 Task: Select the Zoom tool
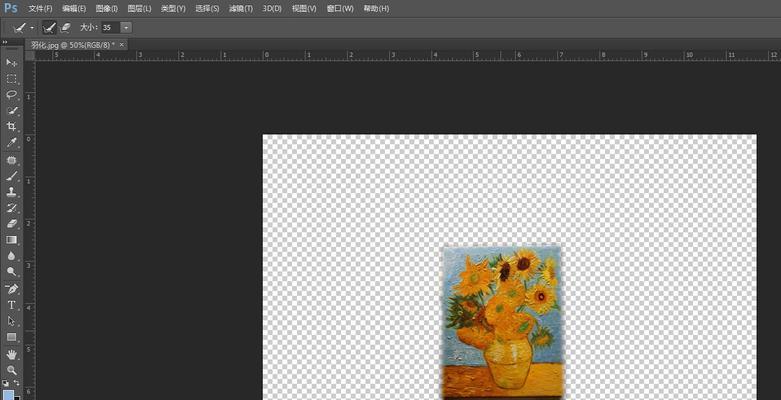click(11, 371)
